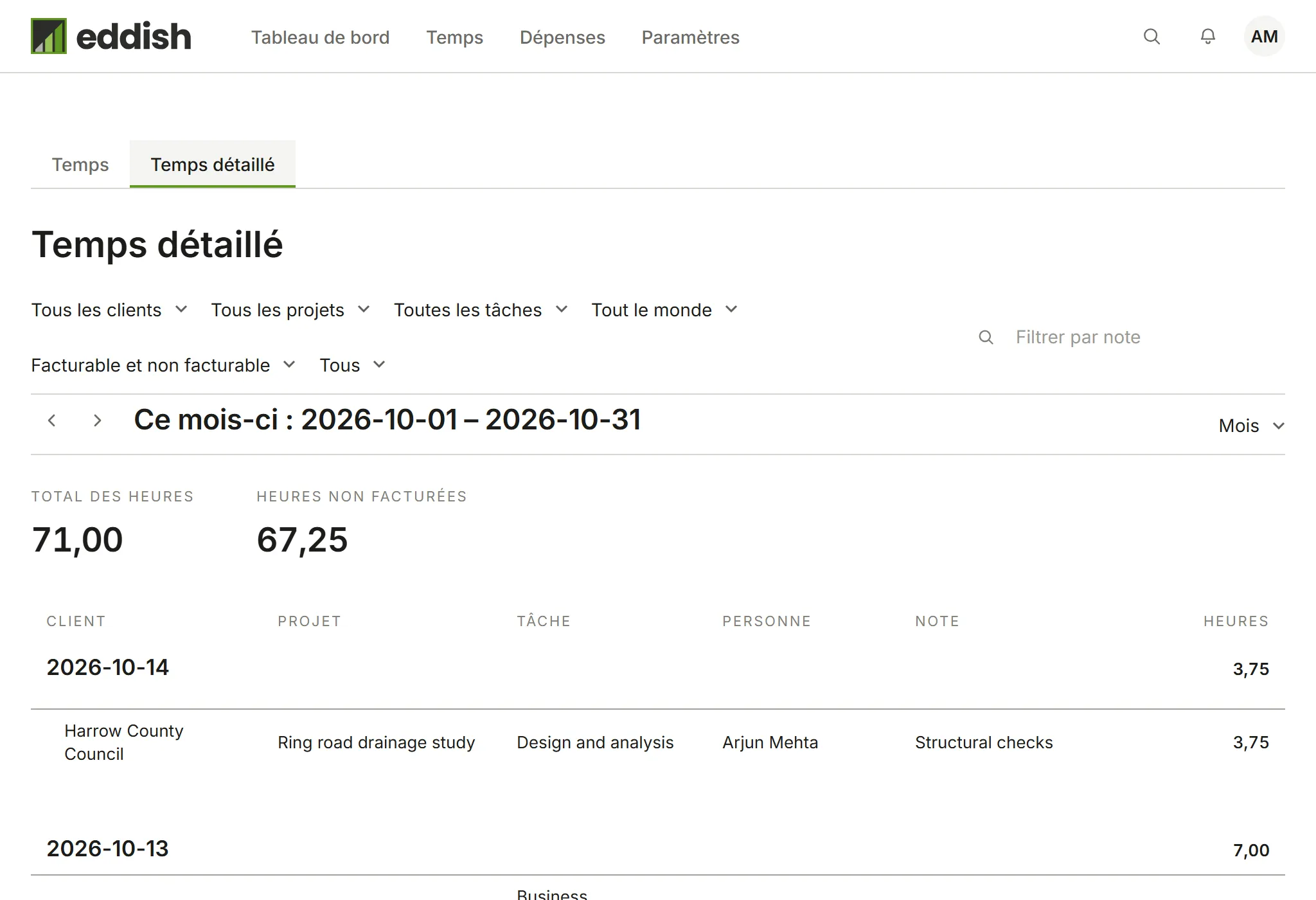Select the Temps détaillé tab

click(213, 165)
